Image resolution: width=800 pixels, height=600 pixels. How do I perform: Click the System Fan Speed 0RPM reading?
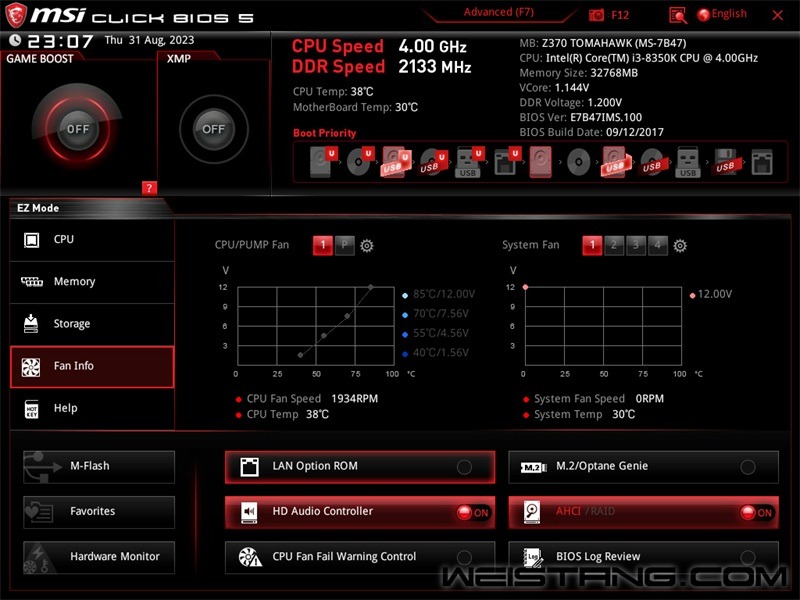(x=649, y=399)
